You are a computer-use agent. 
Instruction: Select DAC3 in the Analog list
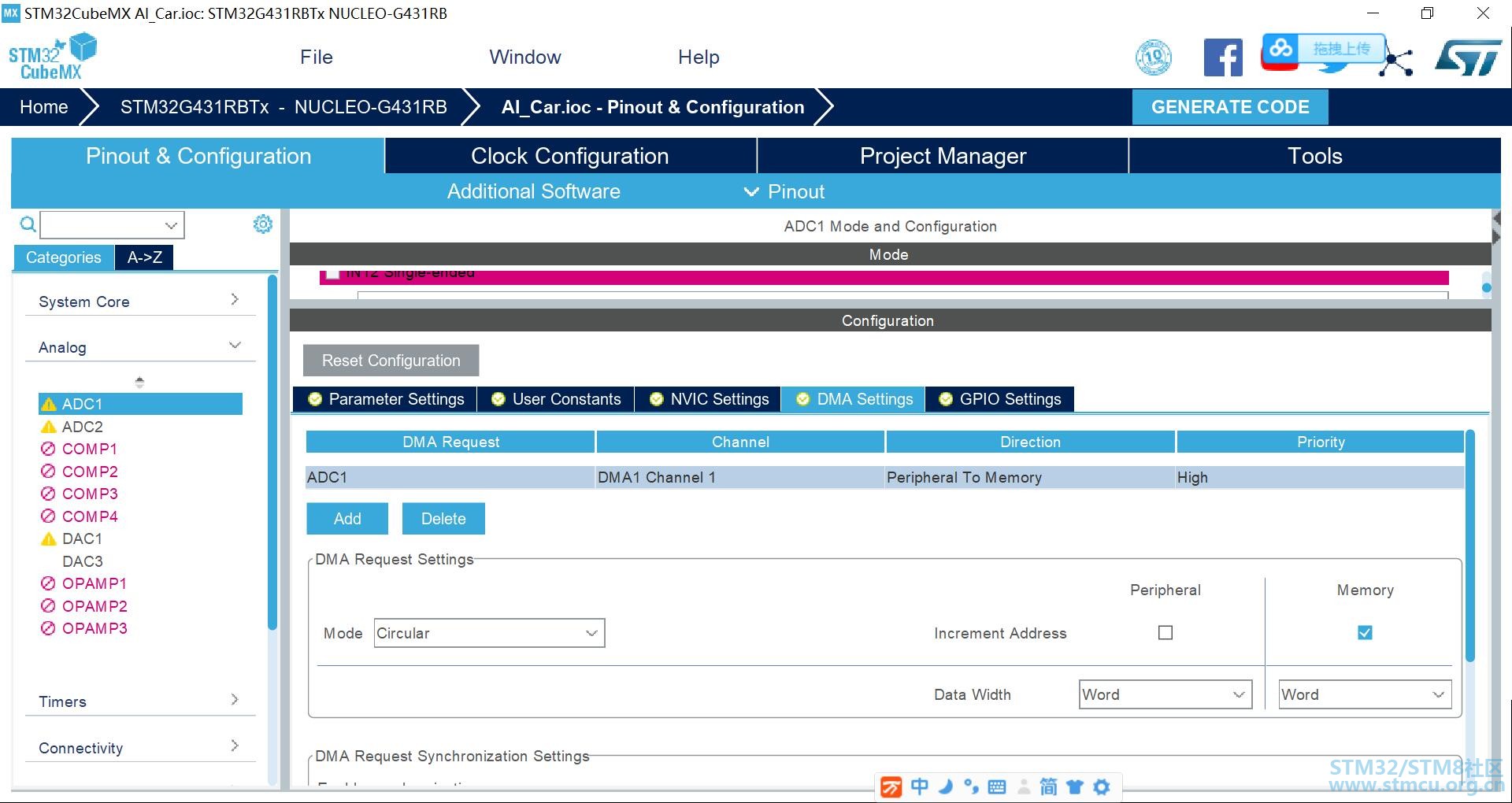click(x=83, y=561)
